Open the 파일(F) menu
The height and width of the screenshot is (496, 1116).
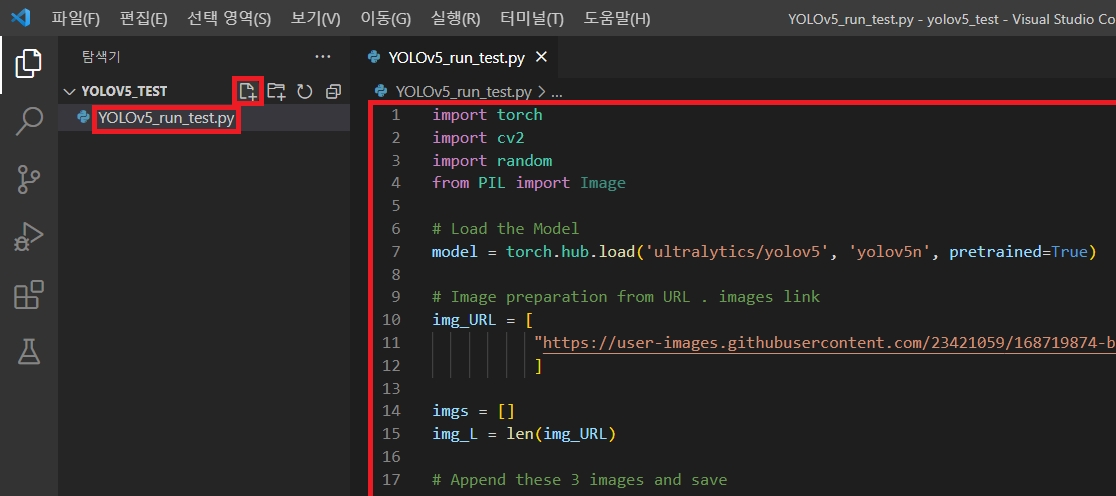(x=76, y=19)
